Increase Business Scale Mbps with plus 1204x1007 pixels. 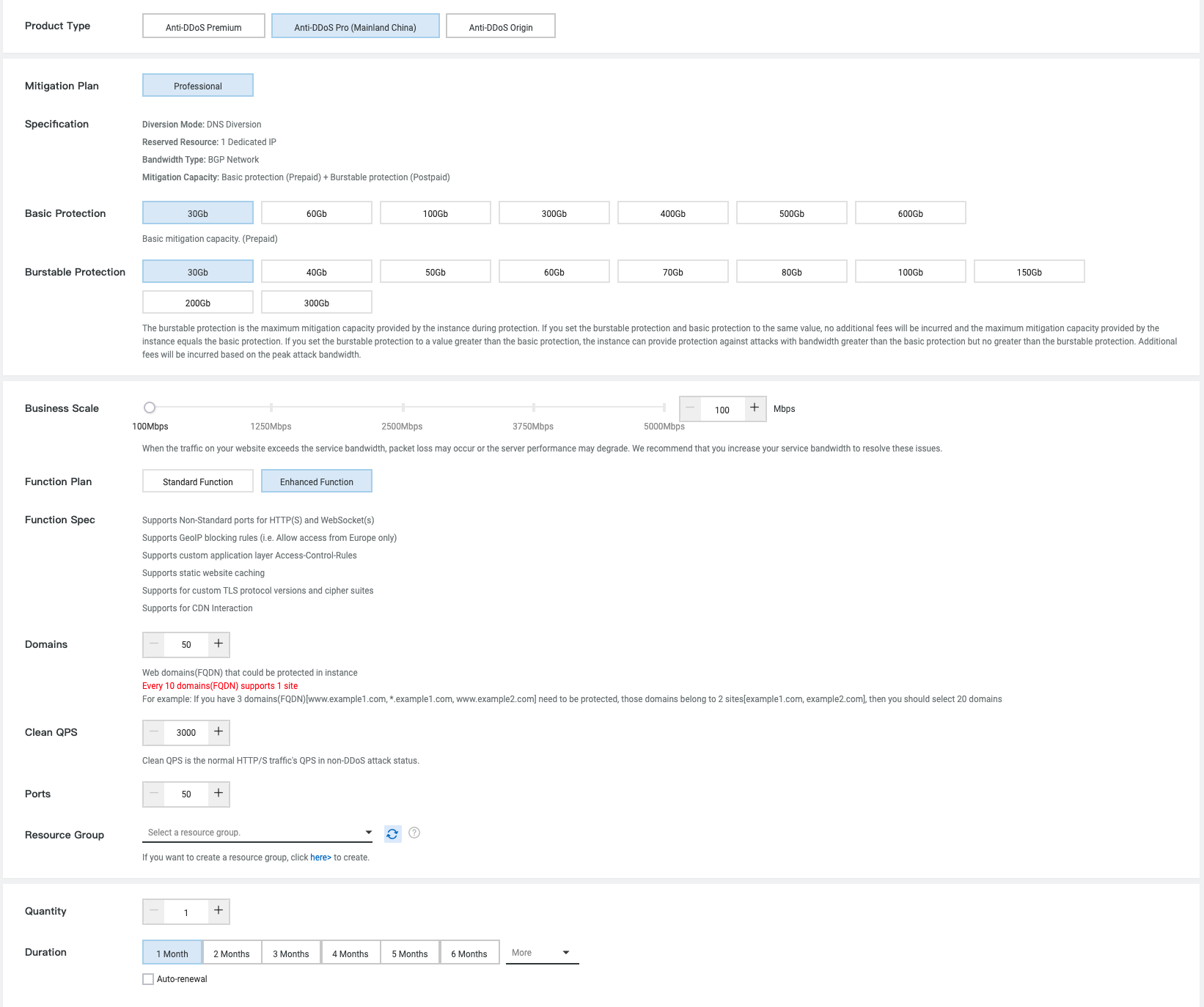[x=755, y=407]
